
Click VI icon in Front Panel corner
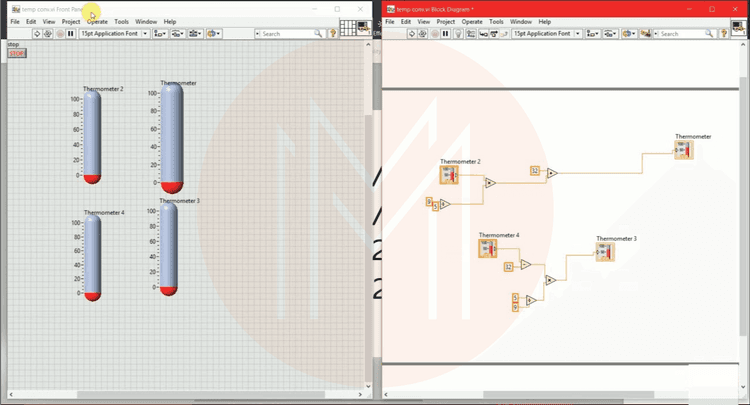364,28
